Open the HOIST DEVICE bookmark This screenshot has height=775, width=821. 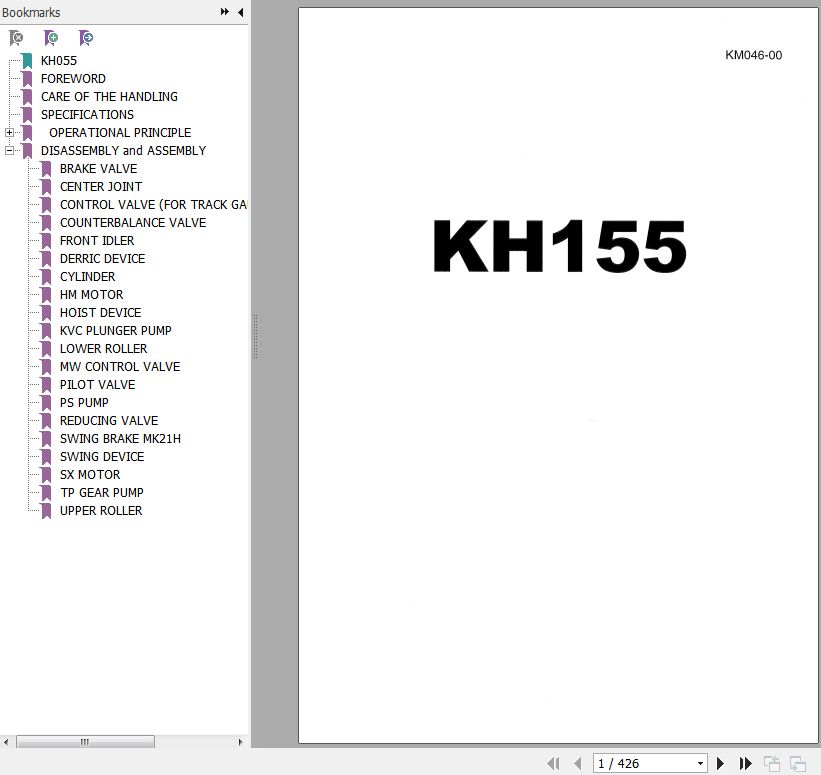pos(101,313)
